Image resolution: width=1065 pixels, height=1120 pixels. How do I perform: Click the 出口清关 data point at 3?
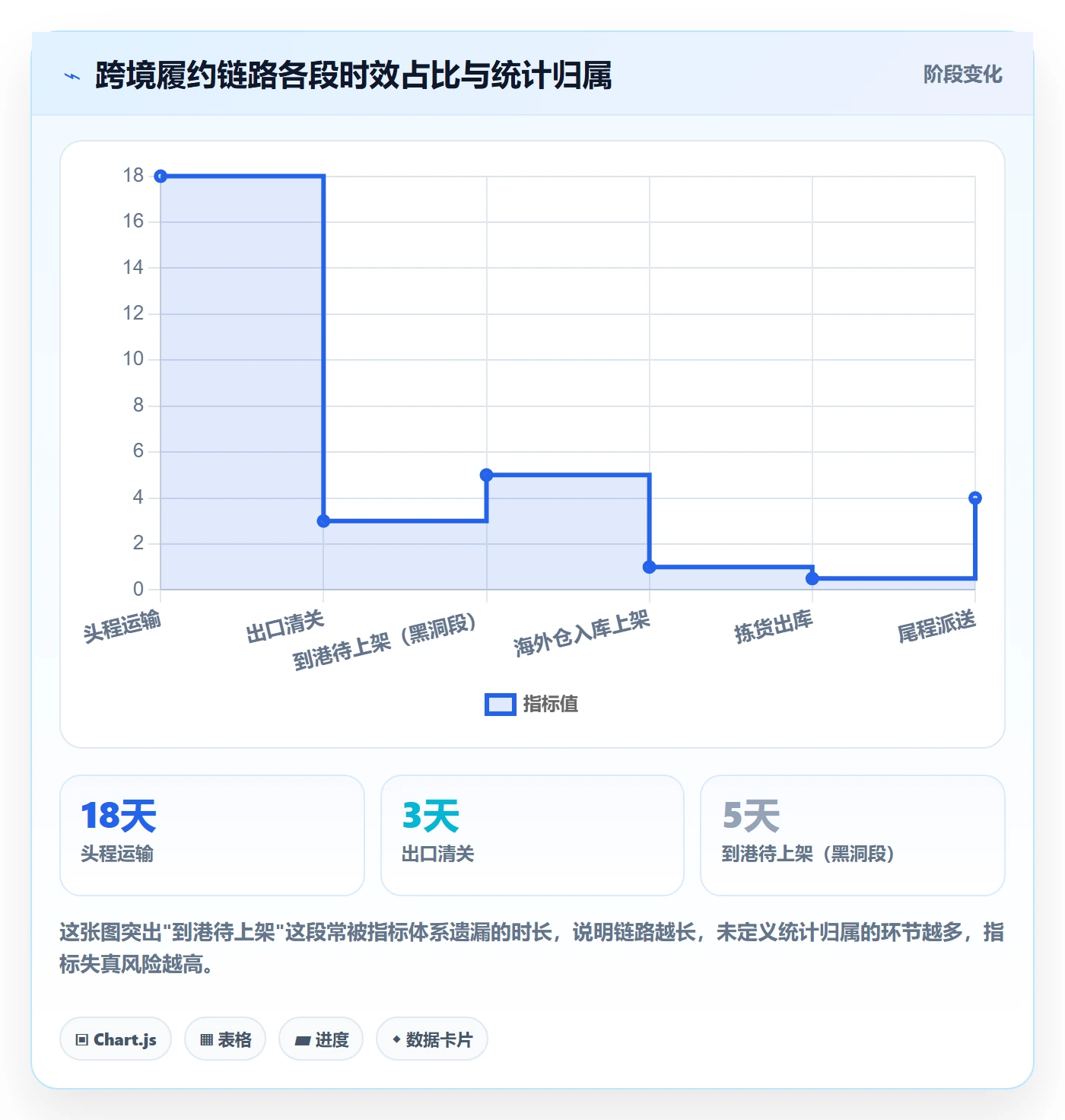point(323,521)
